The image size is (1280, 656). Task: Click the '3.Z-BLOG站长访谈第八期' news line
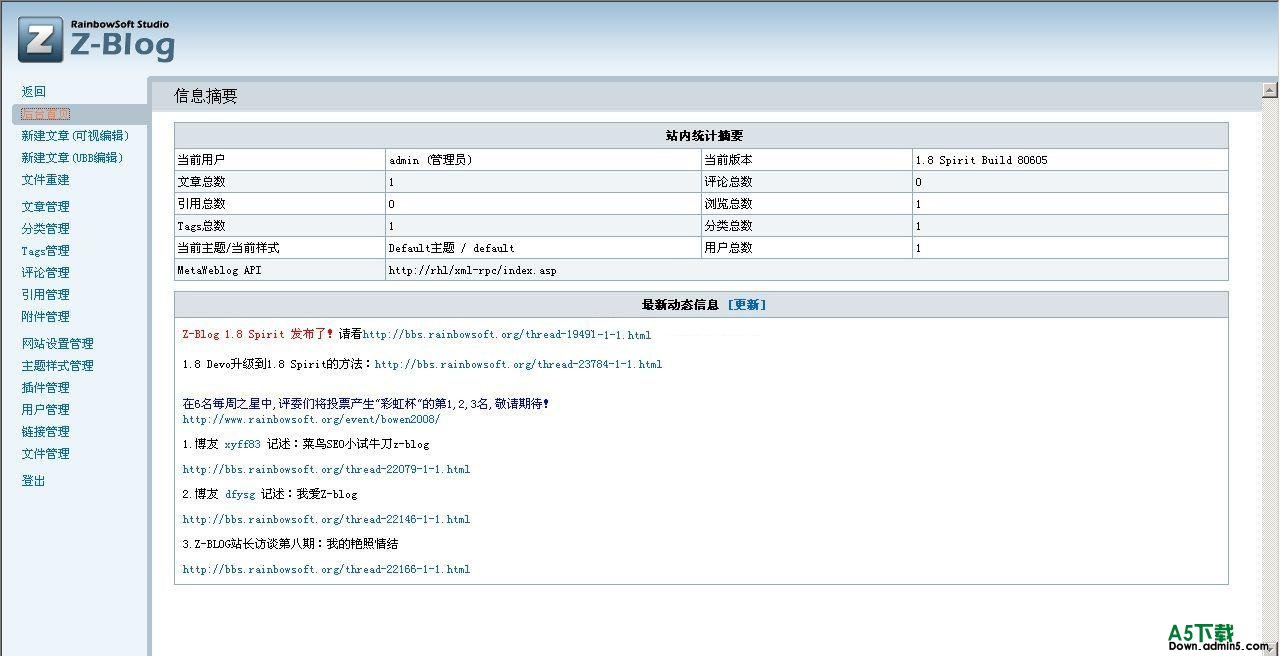click(290, 544)
